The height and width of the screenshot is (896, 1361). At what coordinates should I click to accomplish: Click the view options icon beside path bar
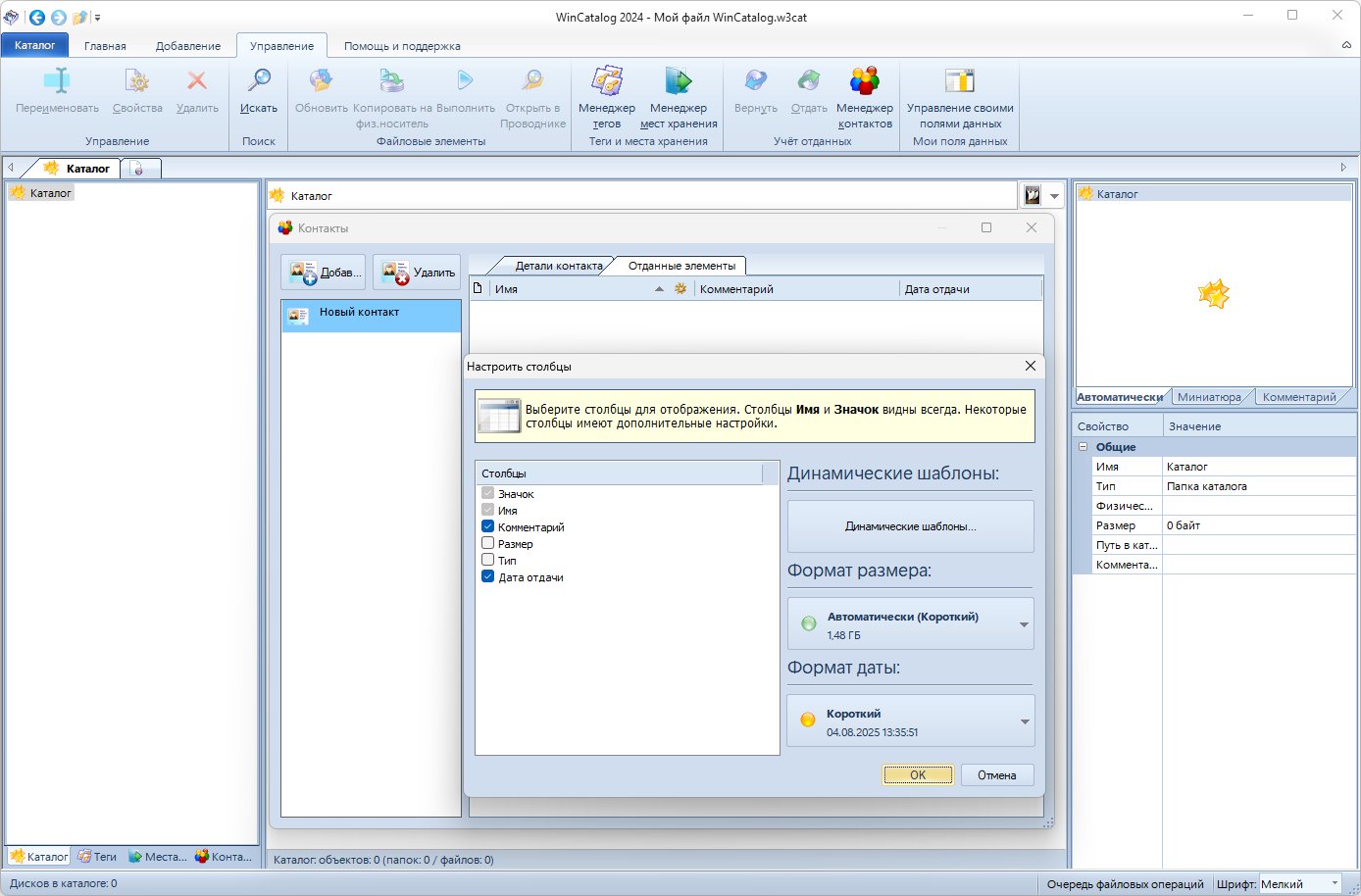[1033, 195]
